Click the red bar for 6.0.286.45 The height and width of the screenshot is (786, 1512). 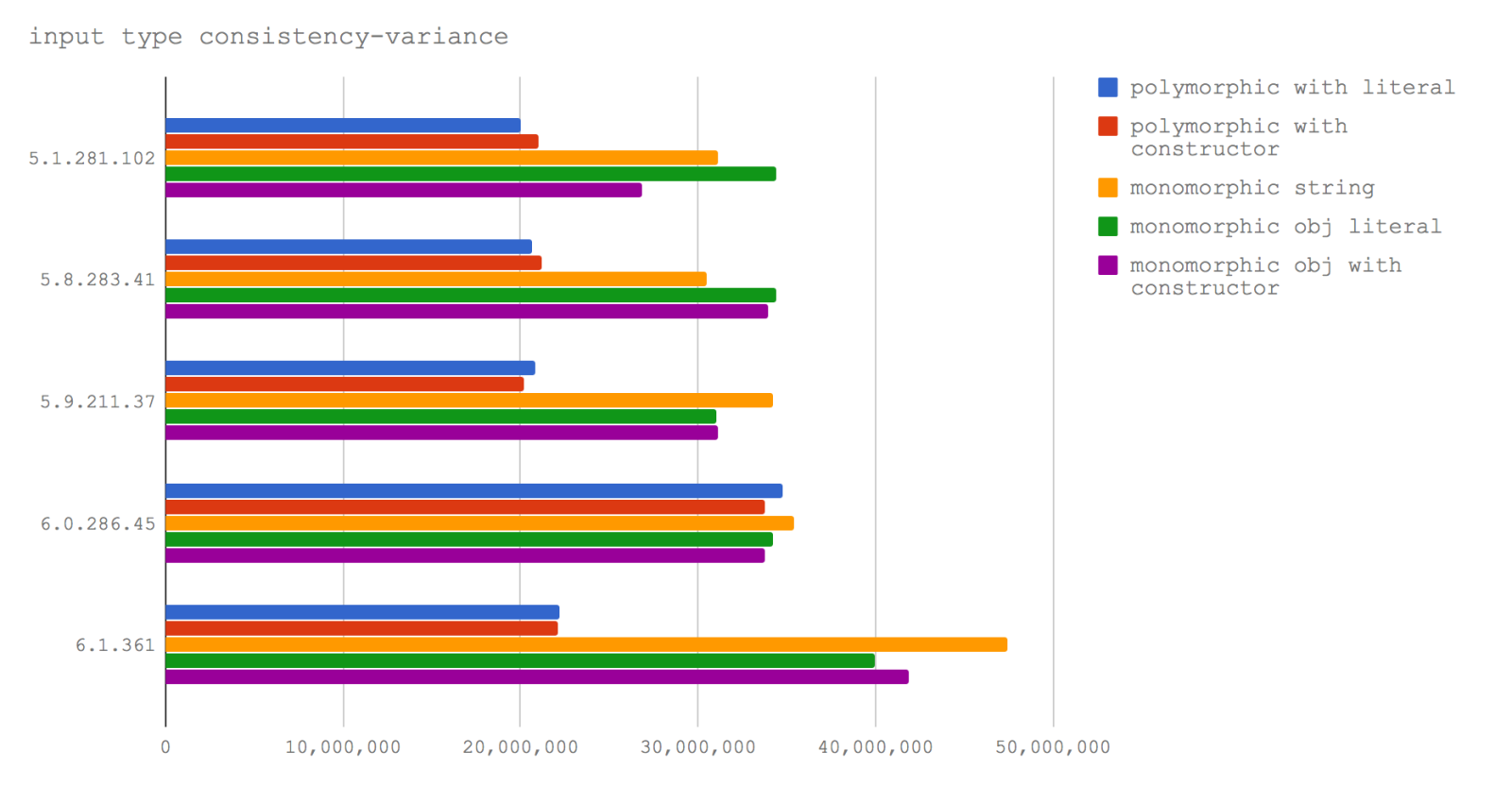[466, 507]
